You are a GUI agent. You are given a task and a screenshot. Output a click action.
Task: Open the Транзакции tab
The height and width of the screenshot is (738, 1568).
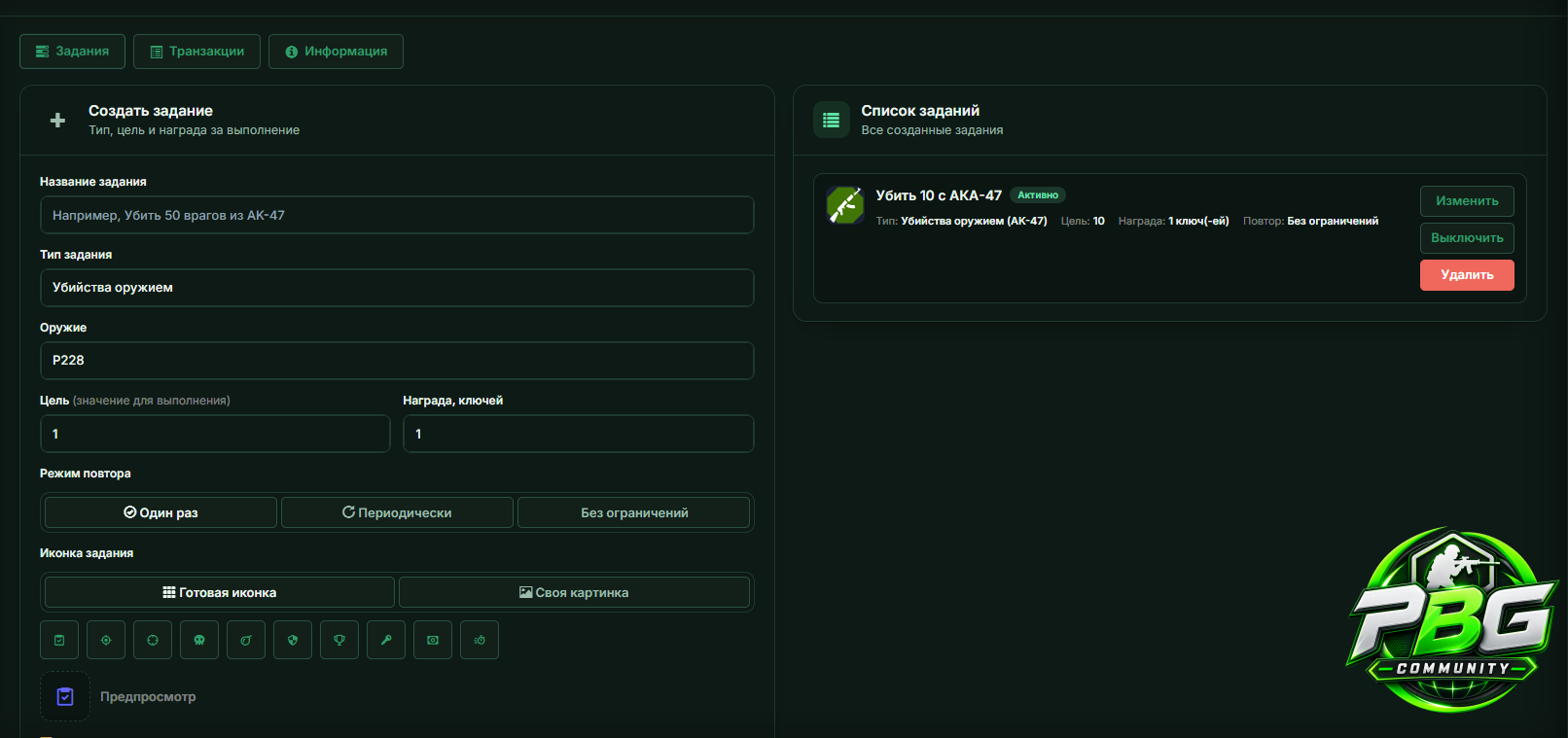(x=196, y=52)
